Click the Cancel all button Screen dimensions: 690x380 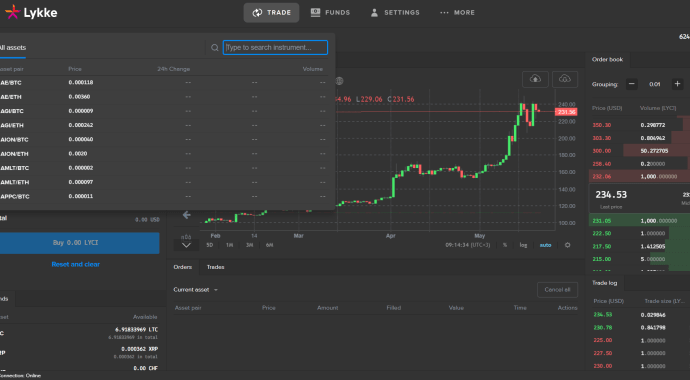click(x=557, y=290)
